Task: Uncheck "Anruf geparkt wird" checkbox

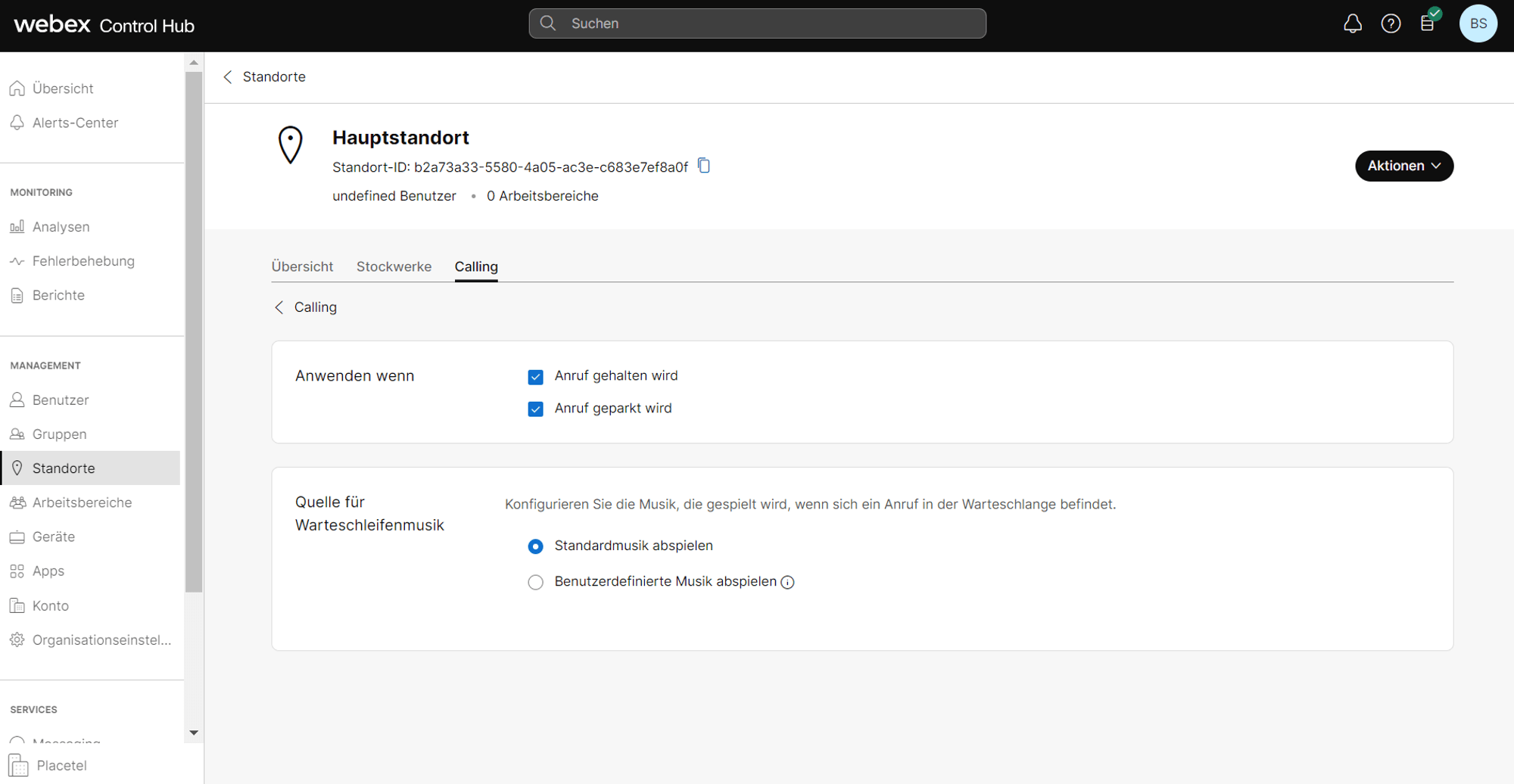Action: [x=535, y=409]
